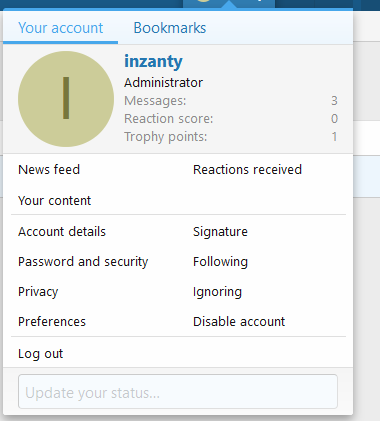Image resolution: width=380 pixels, height=421 pixels.
Task: Click the Messages count row
Action: (x=231, y=101)
